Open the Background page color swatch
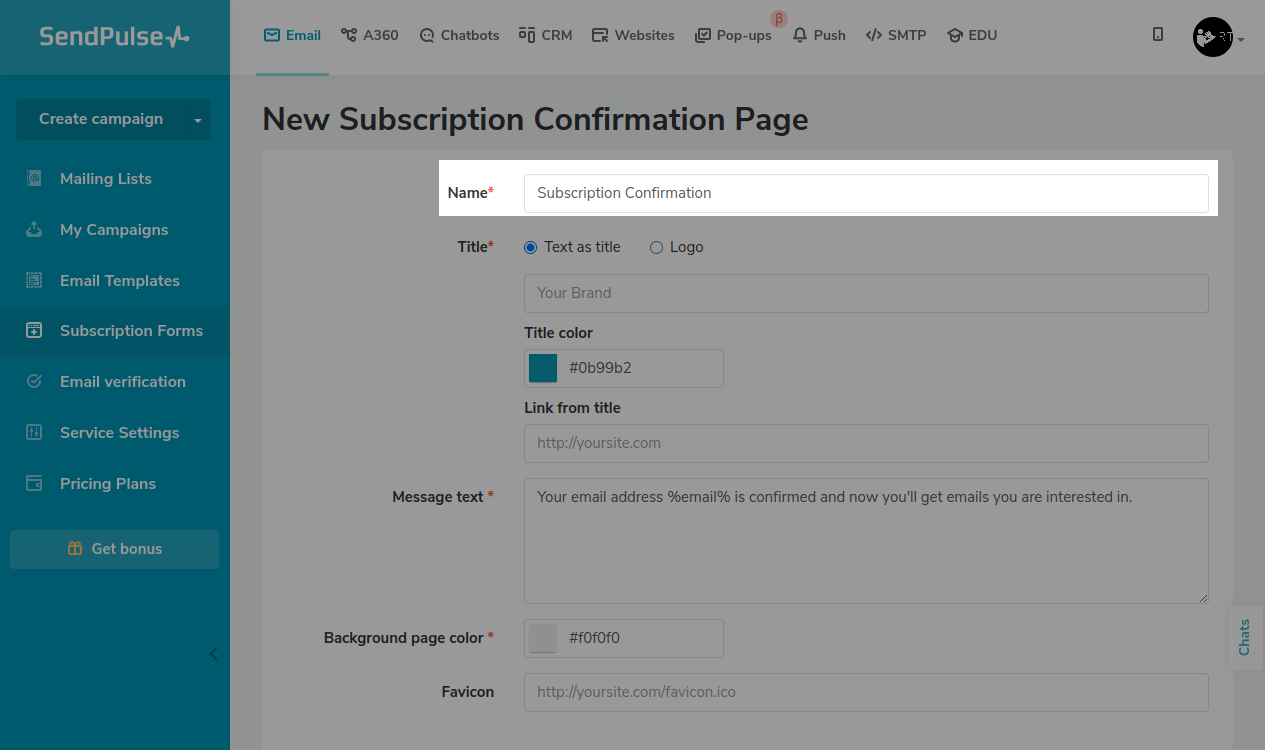The width and height of the screenshot is (1265, 750). (543, 638)
